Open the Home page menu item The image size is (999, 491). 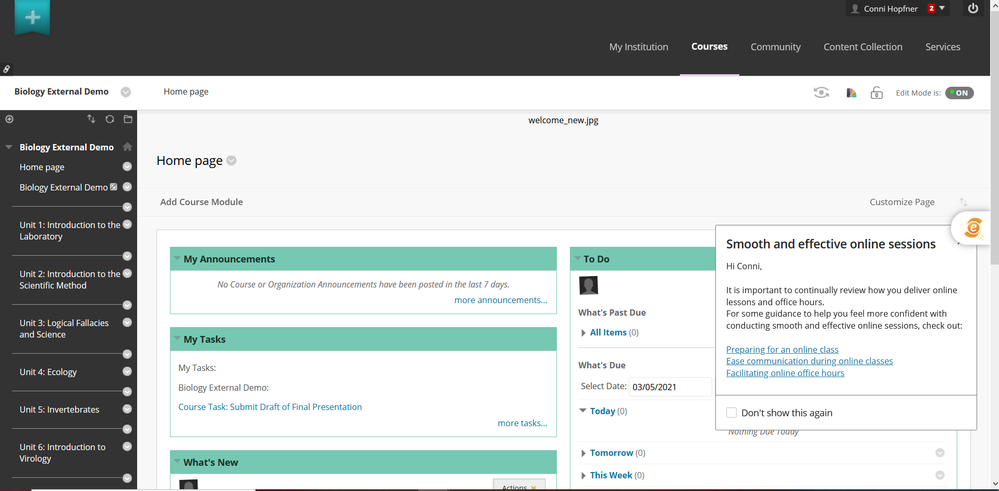pos(41,167)
